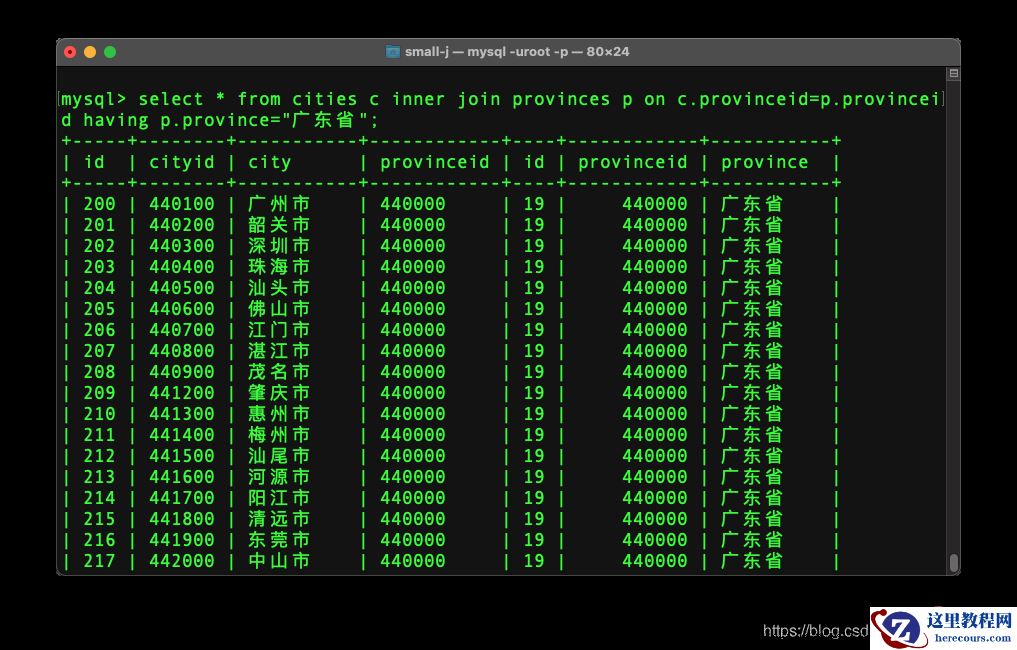Click the province column header
This screenshot has height=650, width=1017.
(x=765, y=162)
